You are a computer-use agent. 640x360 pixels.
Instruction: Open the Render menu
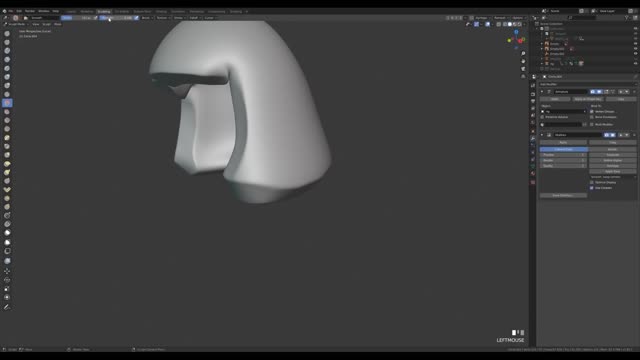tap(30, 11)
